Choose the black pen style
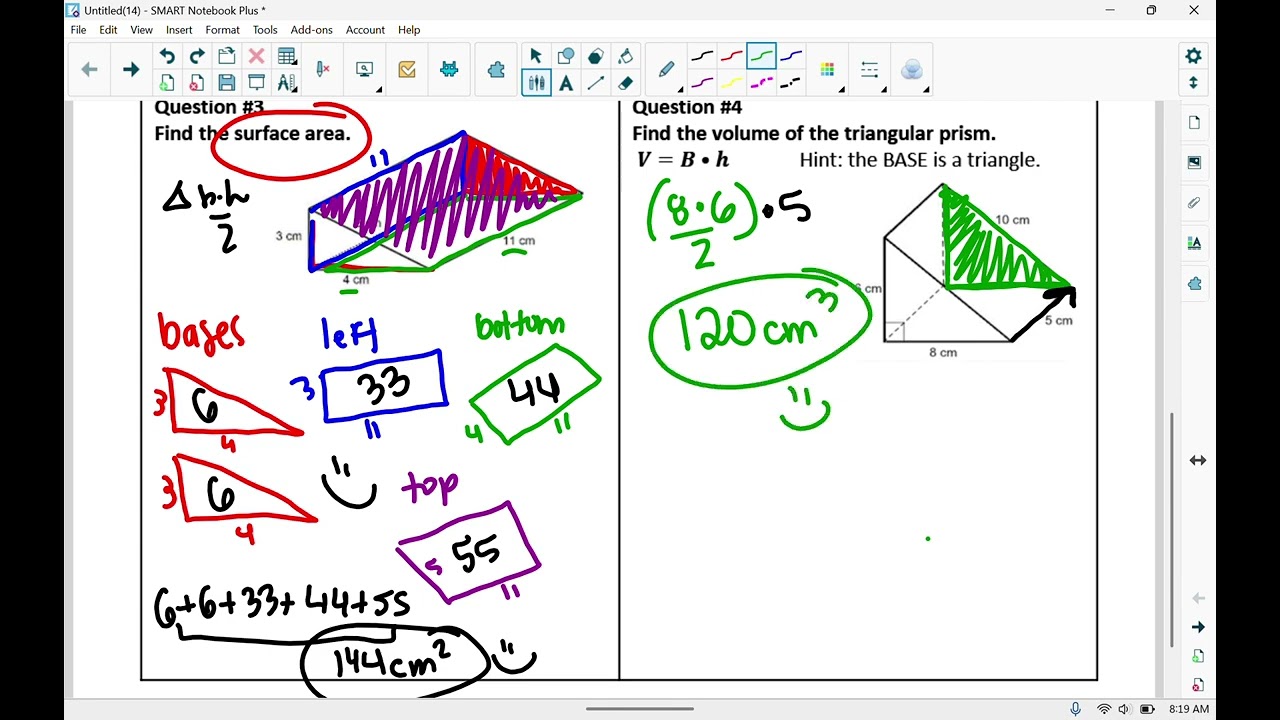 point(703,56)
